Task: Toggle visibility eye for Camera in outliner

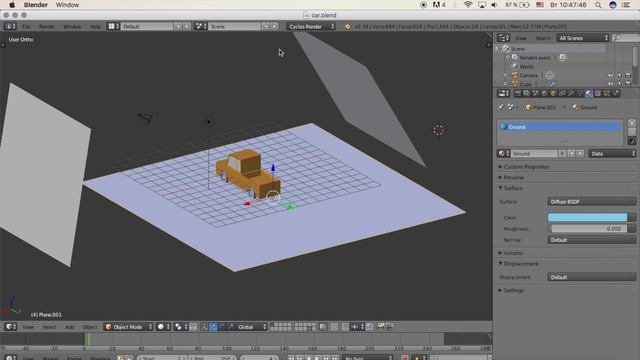Action: point(611,76)
